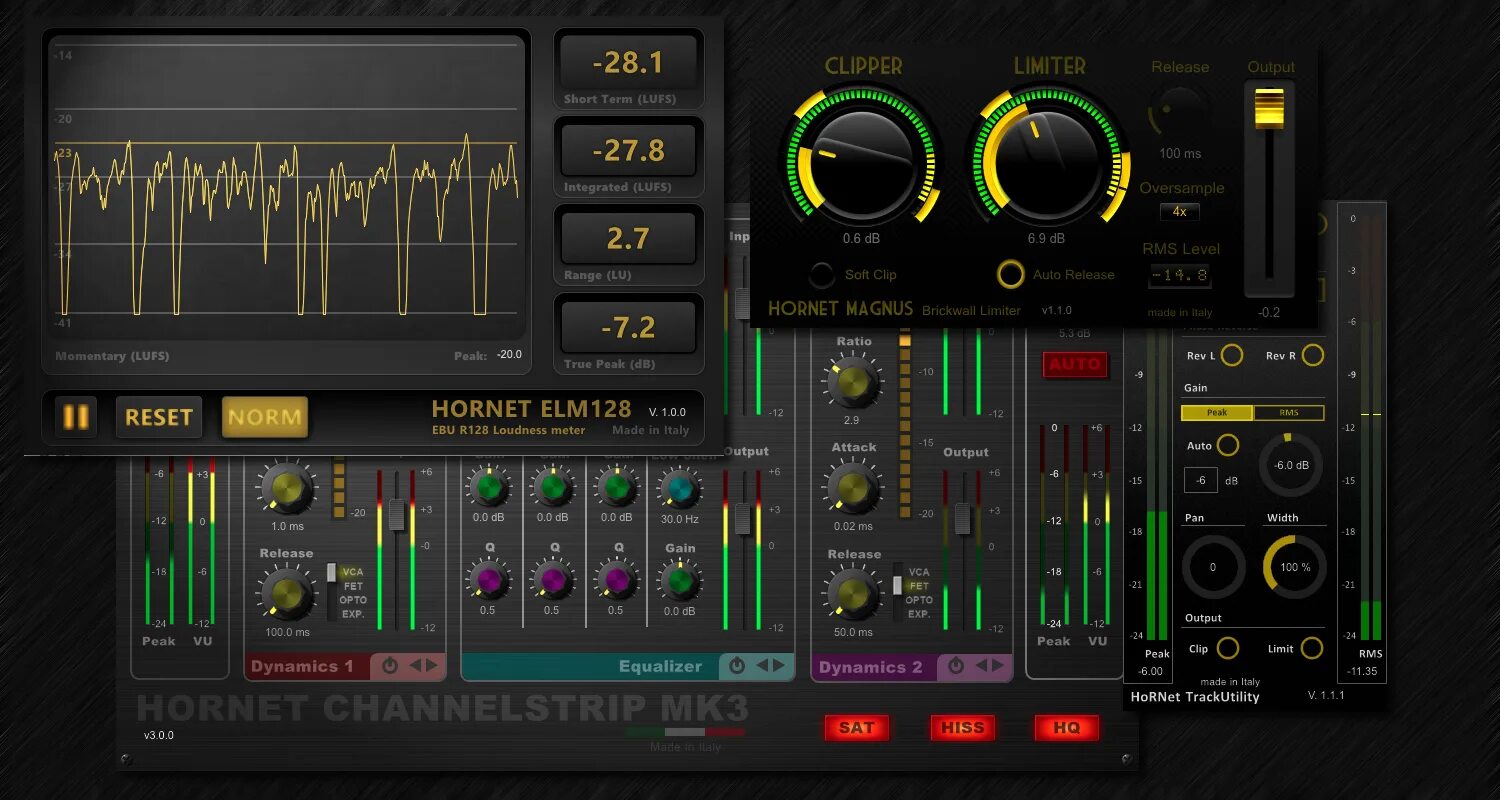This screenshot has height=800, width=1500.
Task: Click the third green EQ gain knob
Action: 617,488
